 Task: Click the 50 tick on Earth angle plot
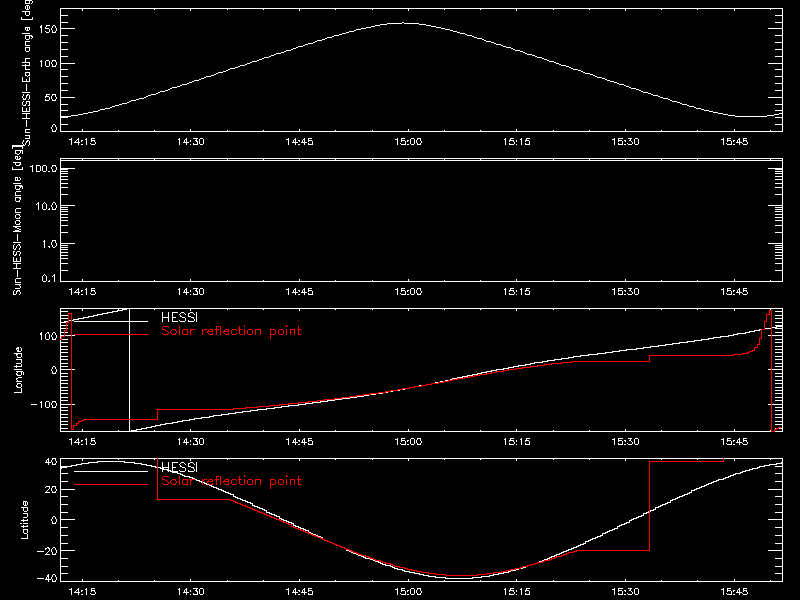(x=51, y=97)
